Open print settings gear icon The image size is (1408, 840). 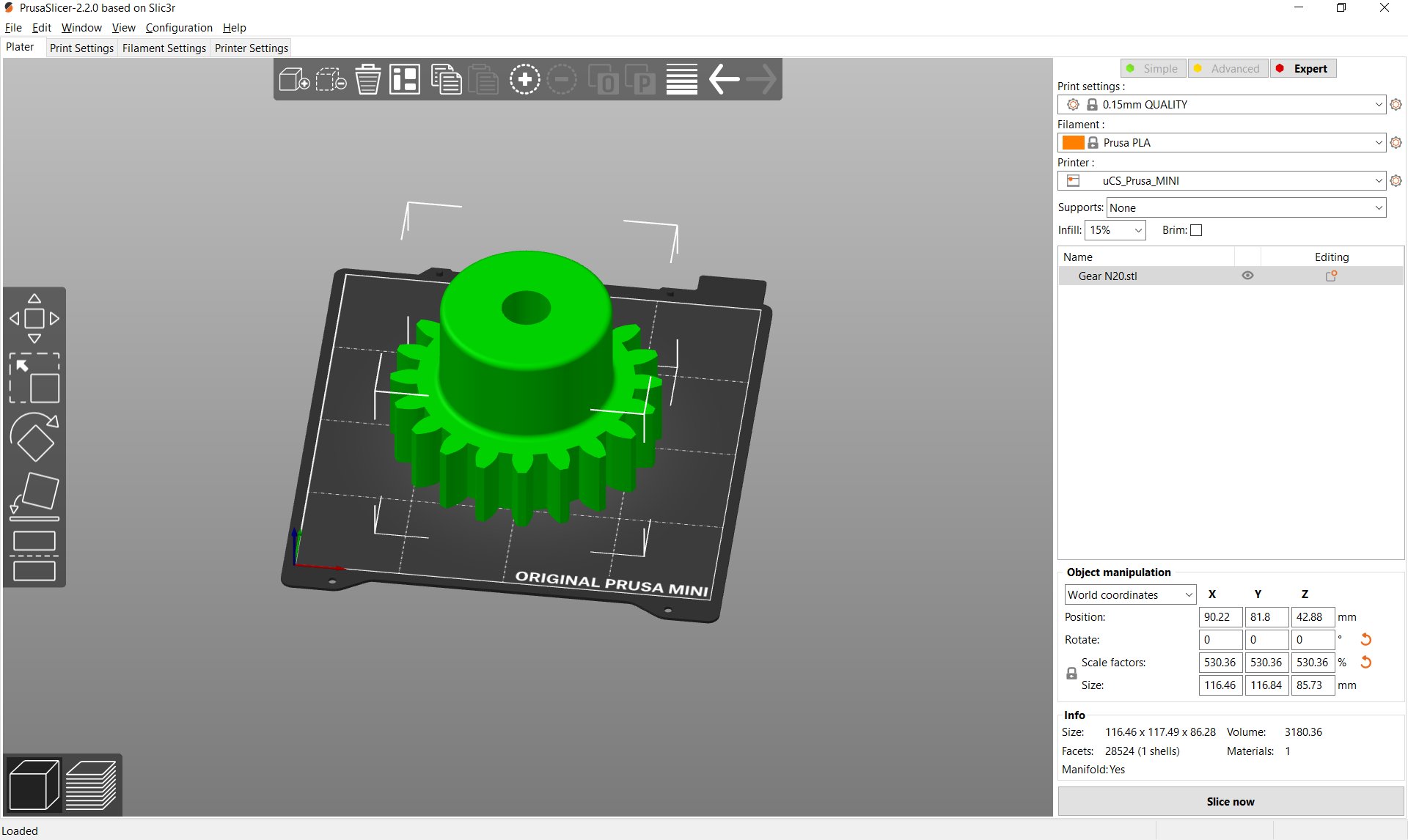point(1396,105)
